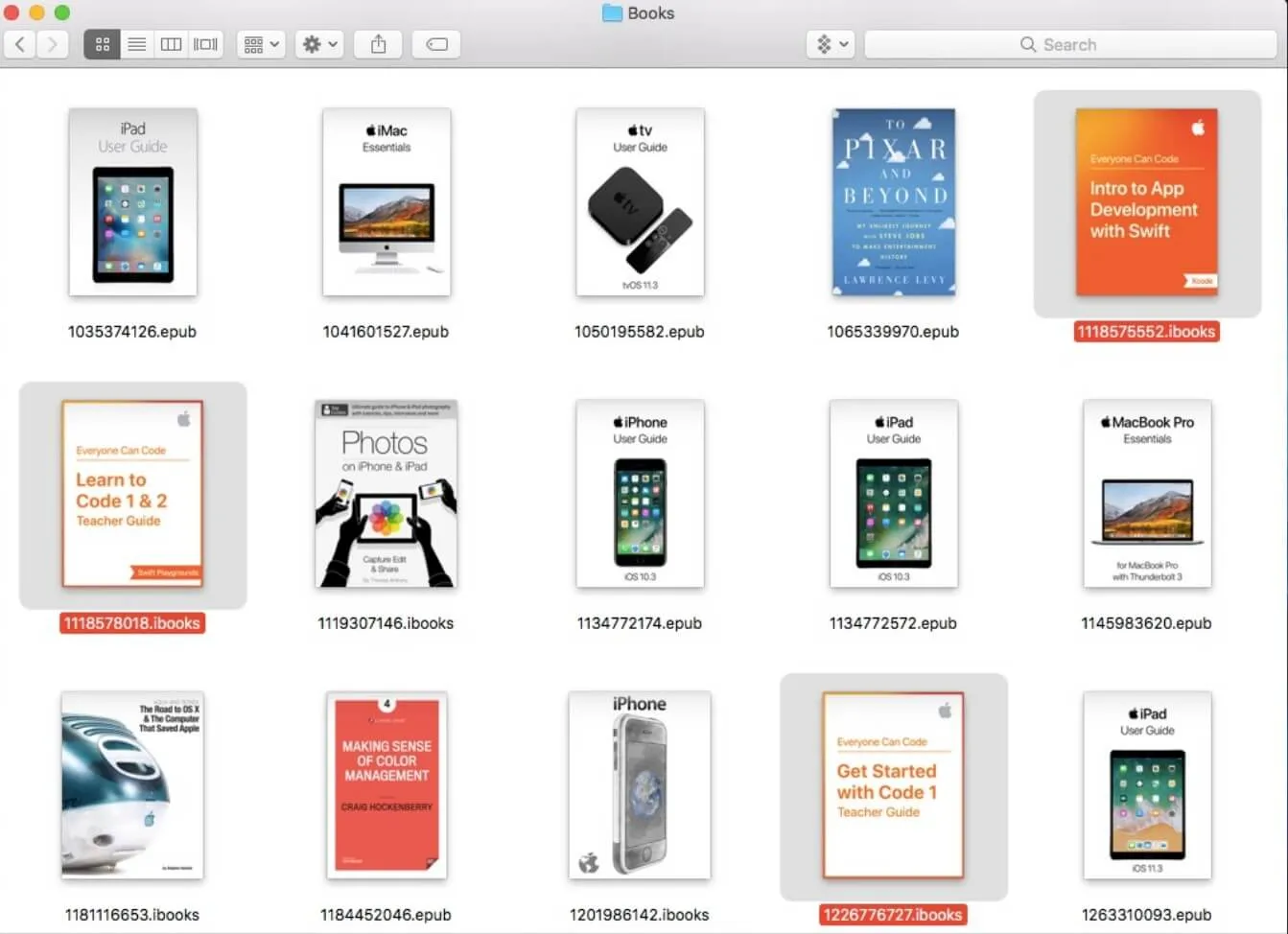
Task: Select Photos on iPhone & iPad cover
Action: tap(386, 494)
